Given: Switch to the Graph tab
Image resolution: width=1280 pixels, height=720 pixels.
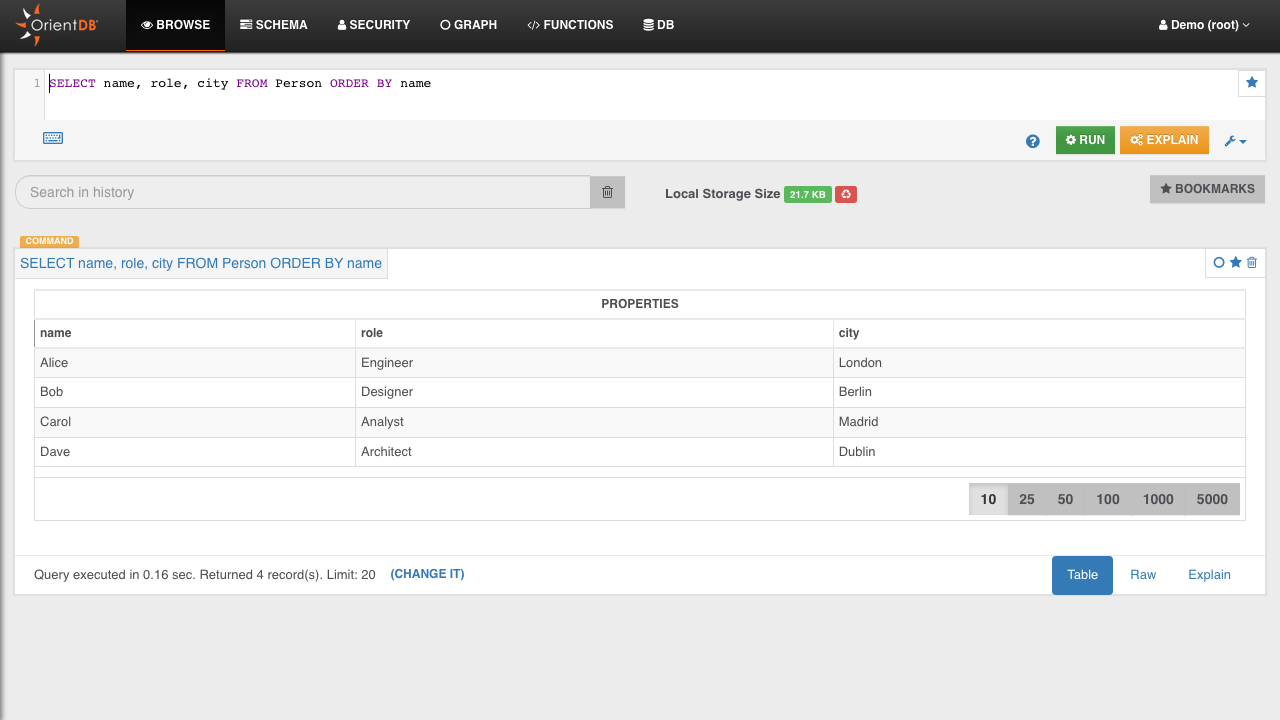Looking at the screenshot, I should [x=468, y=25].
